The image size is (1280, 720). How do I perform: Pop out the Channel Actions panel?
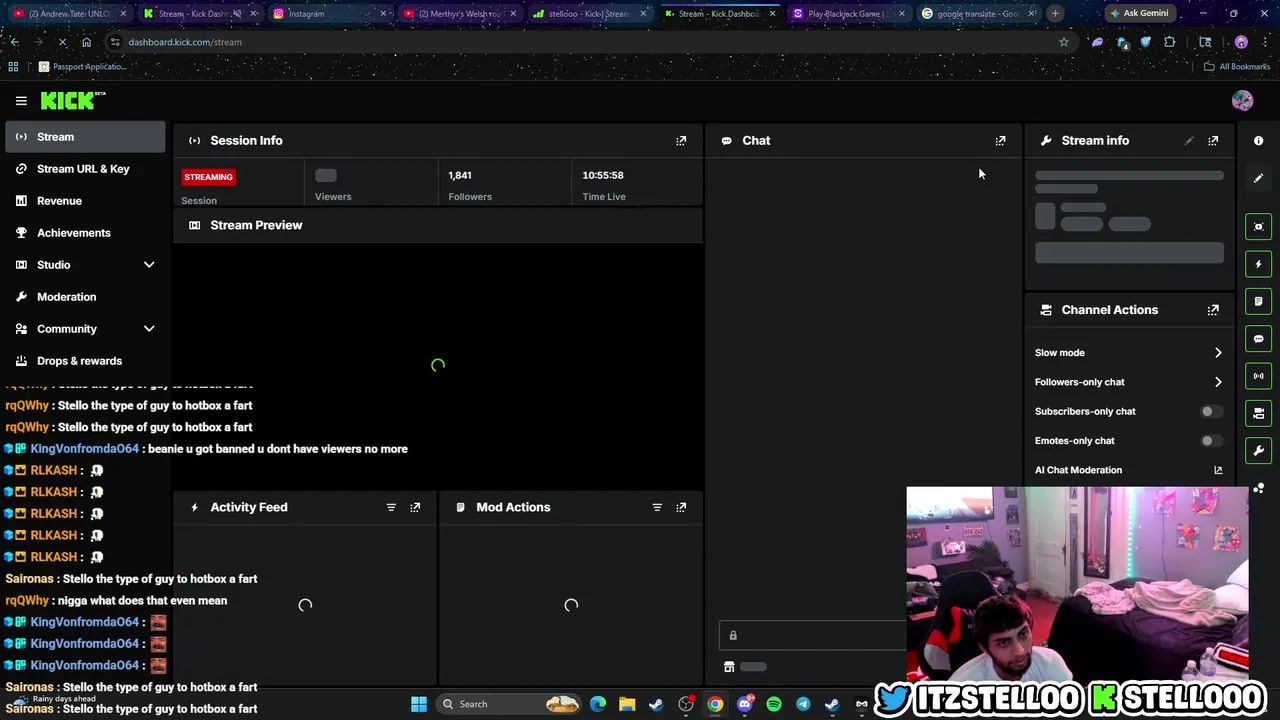[1213, 310]
